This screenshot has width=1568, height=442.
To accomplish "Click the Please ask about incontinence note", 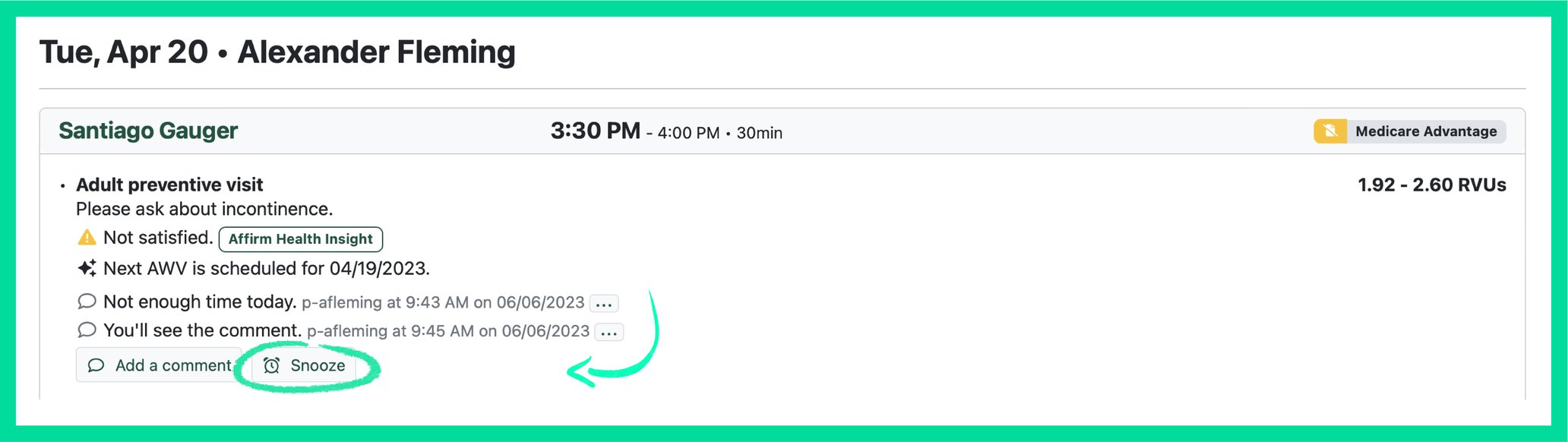I will [204, 209].
